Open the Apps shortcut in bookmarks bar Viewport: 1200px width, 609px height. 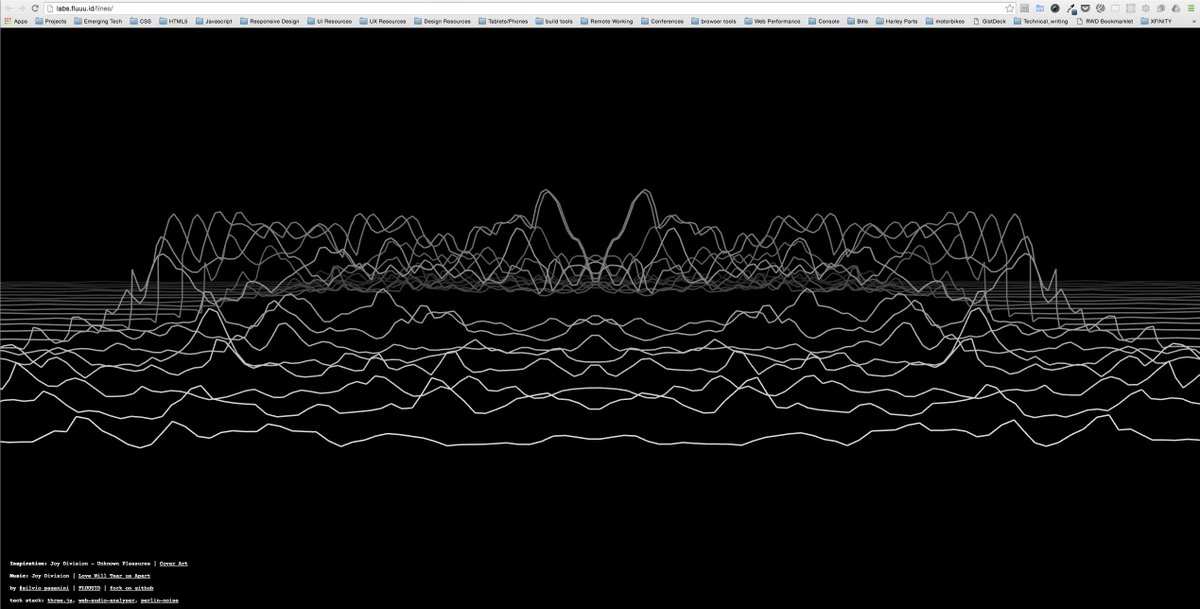[x=15, y=21]
